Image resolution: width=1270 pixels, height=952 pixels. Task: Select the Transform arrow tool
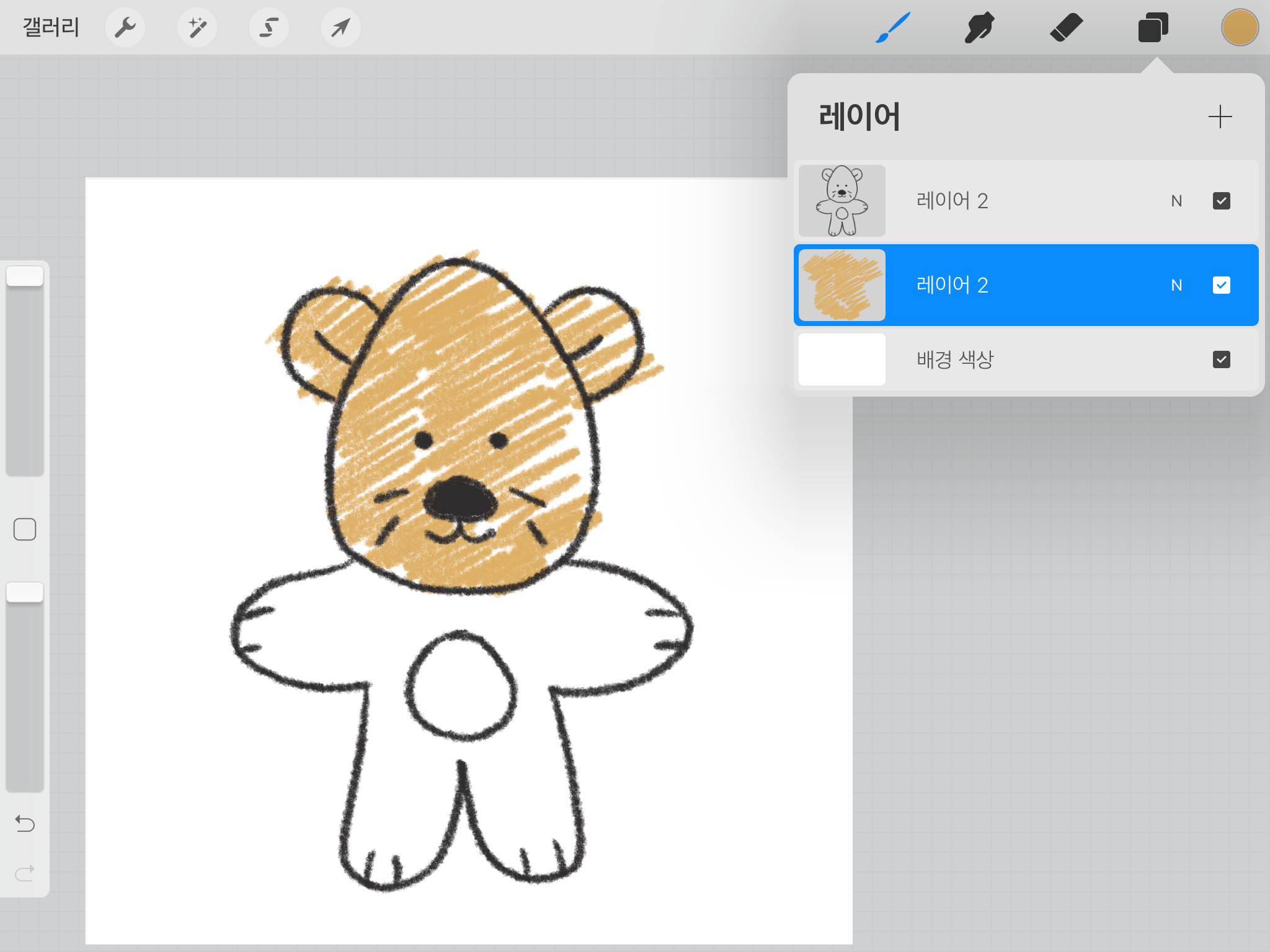click(x=340, y=27)
